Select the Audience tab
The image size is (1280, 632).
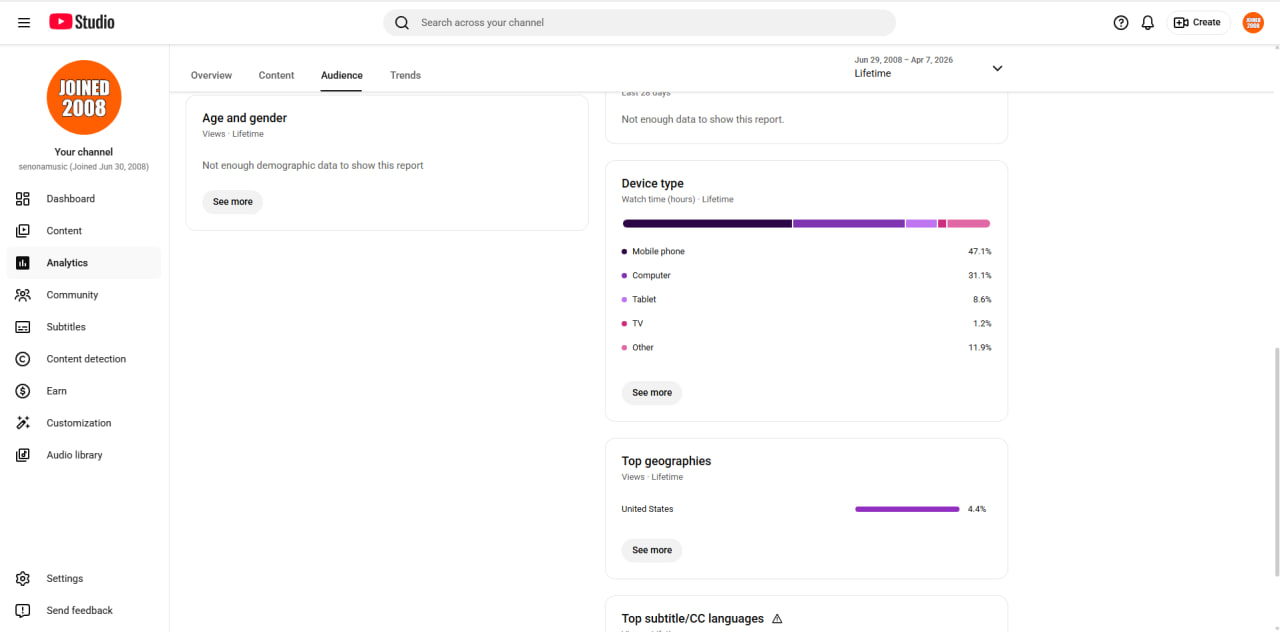point(342,76)
